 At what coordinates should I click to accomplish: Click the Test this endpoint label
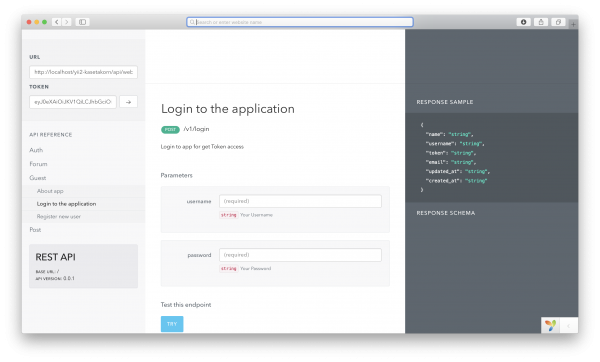pyautogui.click(x=186, y=305)
